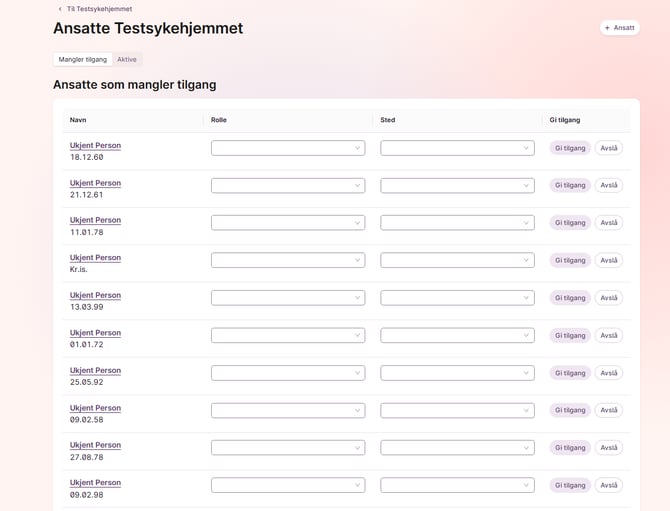Reject access for person 25.05.92

click(609, 373)
